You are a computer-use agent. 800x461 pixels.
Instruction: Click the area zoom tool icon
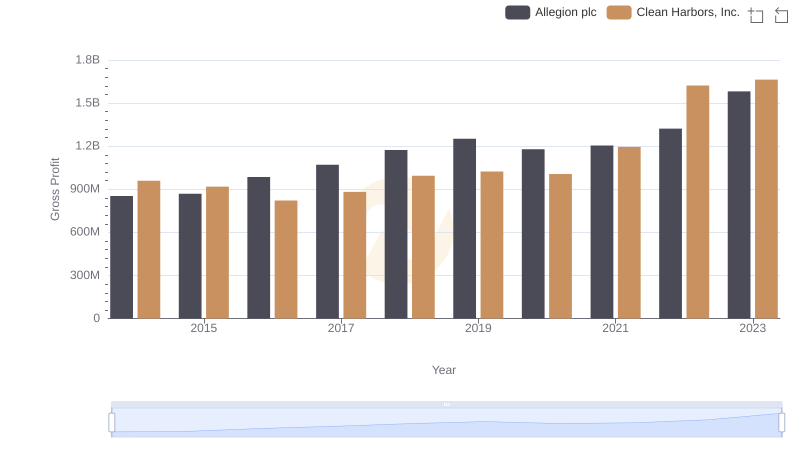pyautogui.click(x=756, y=15)
